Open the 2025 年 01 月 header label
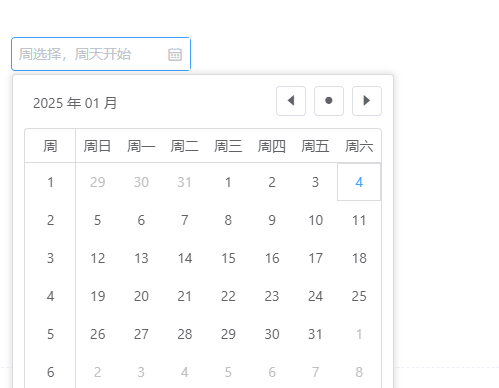The image size is (499, 388). (x=75, y=103)
